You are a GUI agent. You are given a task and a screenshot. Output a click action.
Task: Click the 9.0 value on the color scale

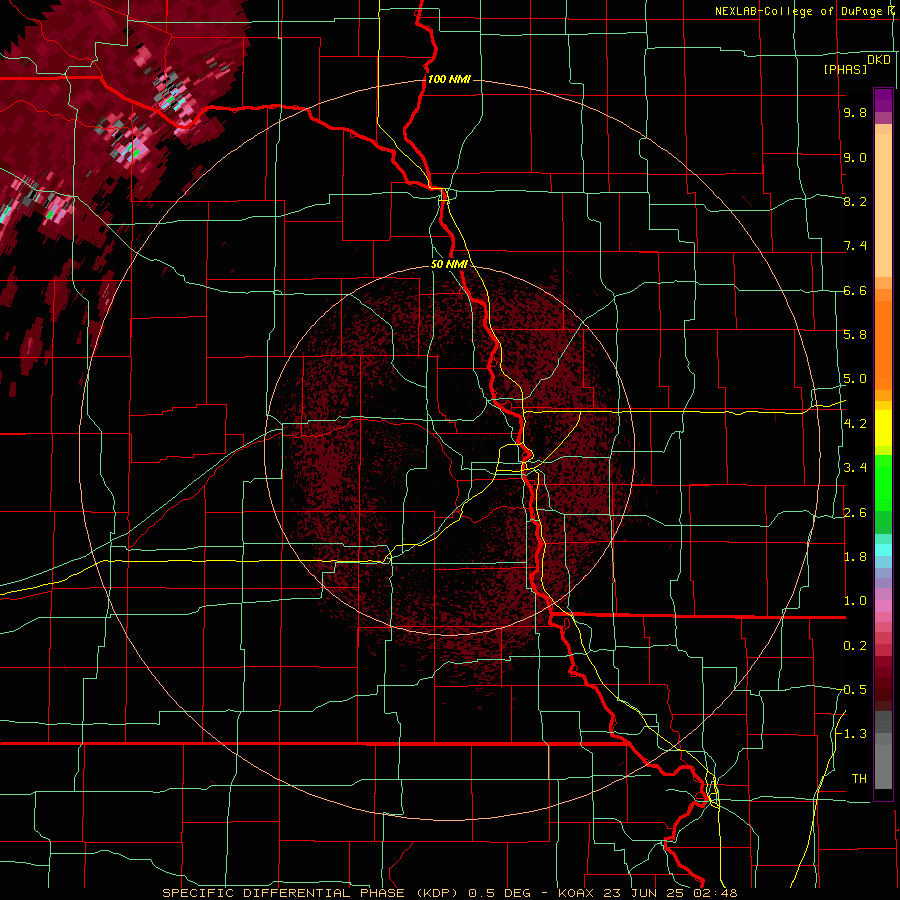(855, 157)
